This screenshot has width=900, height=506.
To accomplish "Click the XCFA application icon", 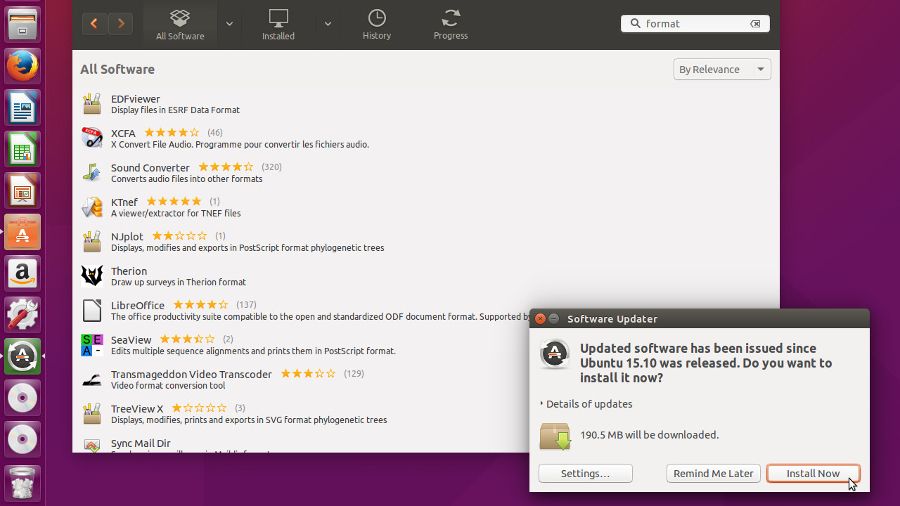I will 92,138.
